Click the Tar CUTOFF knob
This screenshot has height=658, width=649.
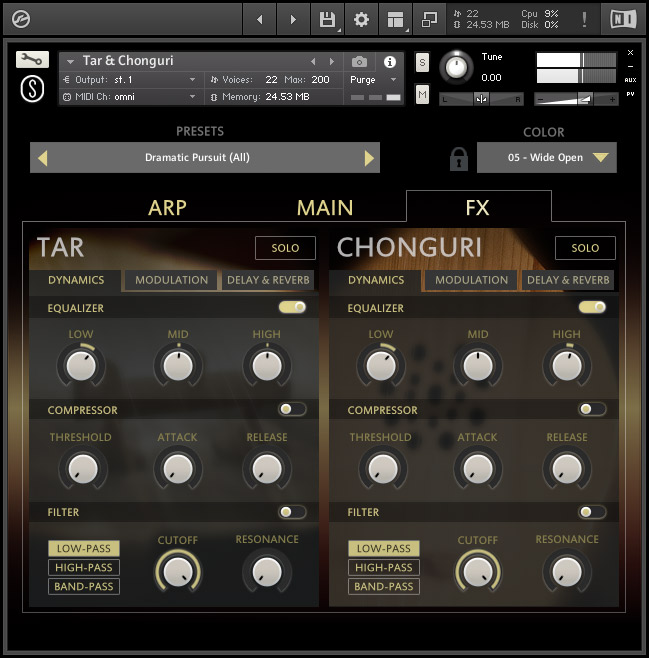[x=178, y=572]
